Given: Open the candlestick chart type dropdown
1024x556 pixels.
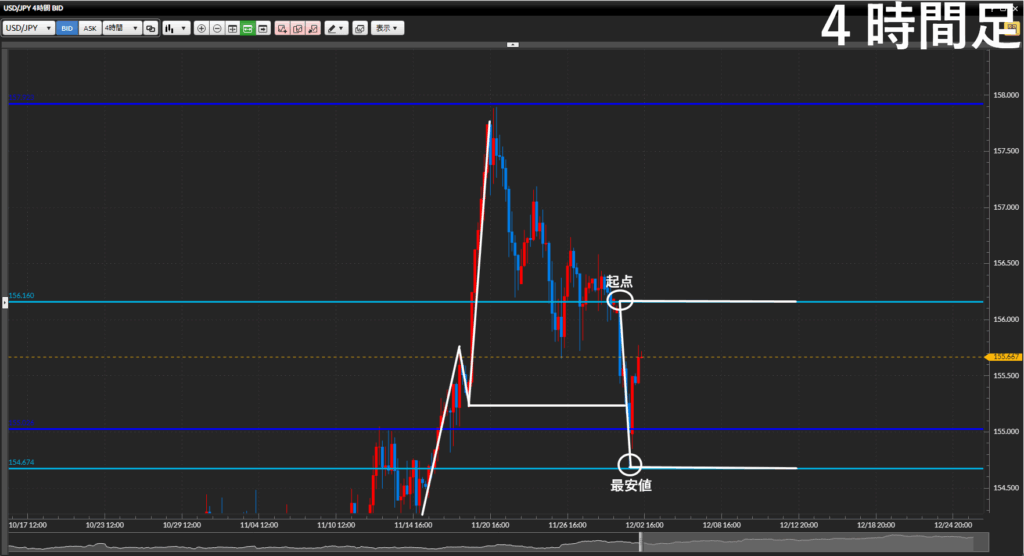Looking at the screenshot, I should pos(176,28).
